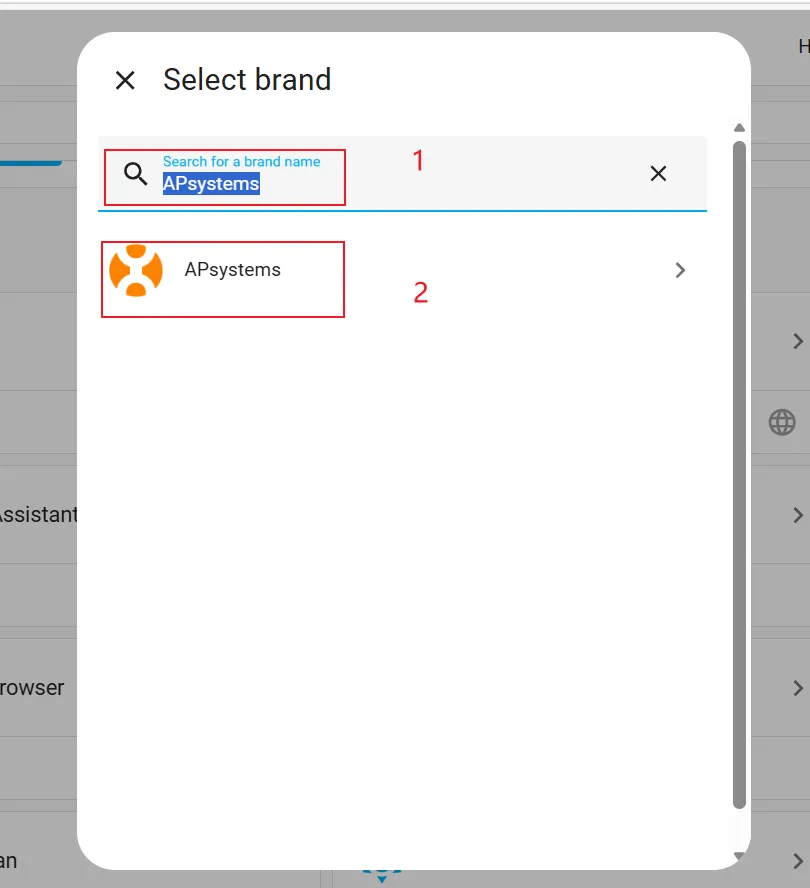Click the partially hidden Browser entry

point(32,688)
